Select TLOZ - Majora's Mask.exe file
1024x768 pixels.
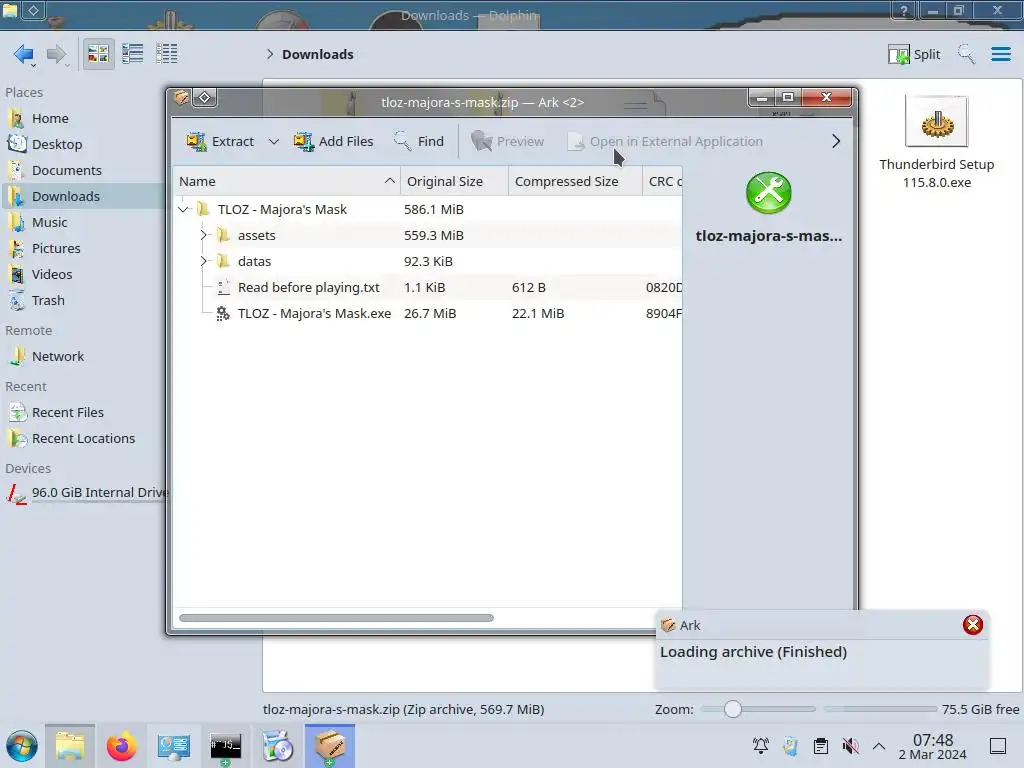(314, 313)
